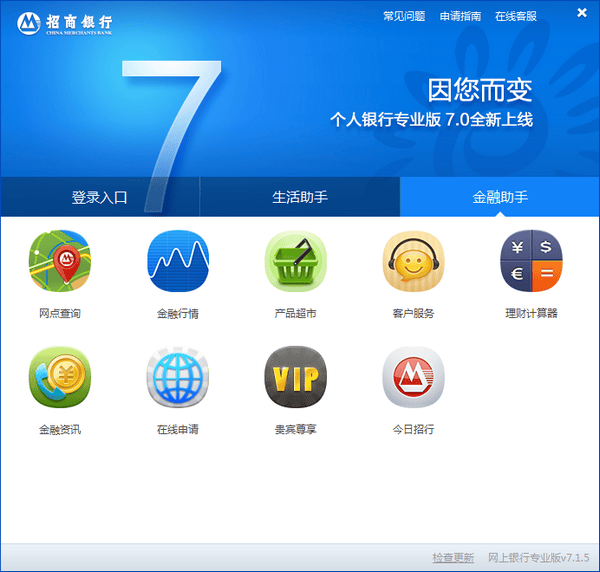The height and width of the screenshot is (572, 600).
Task: Click the 贵宾尊享 VIP icon
Action: click(x=295, y=378)
